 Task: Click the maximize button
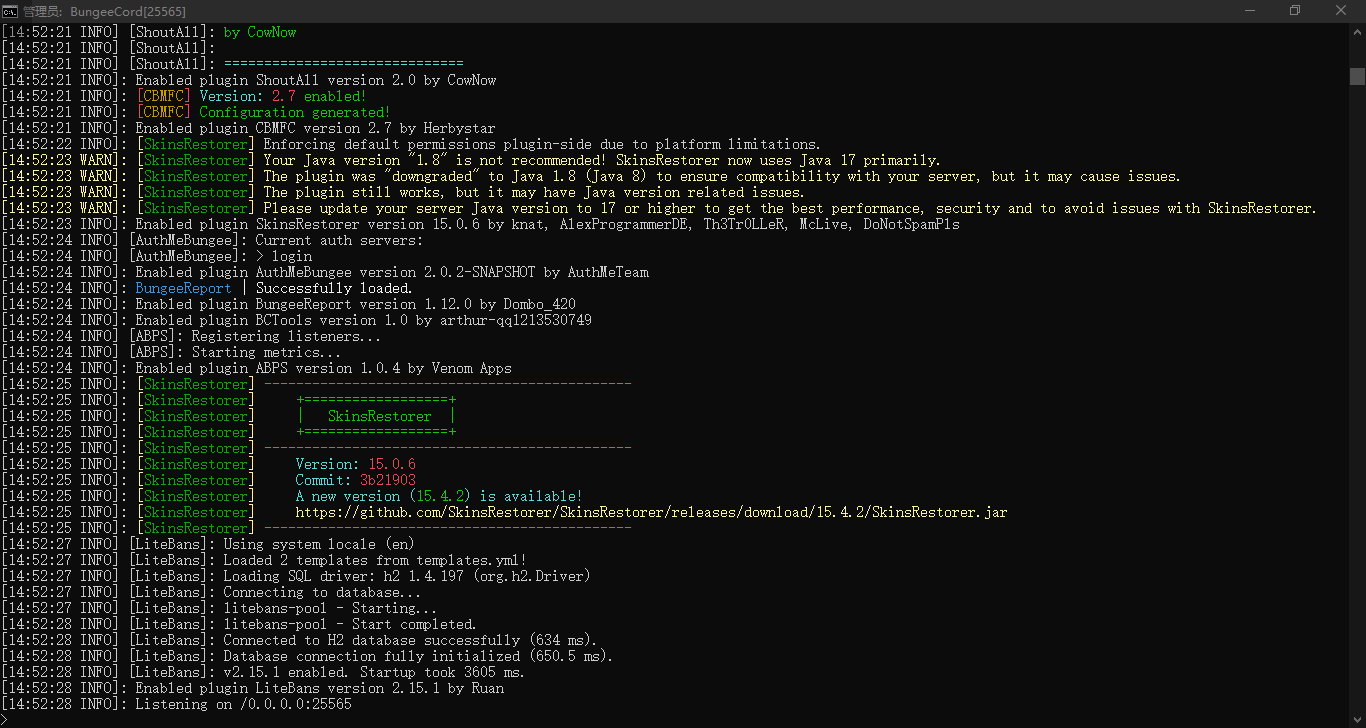click(x=1295, y=10)
